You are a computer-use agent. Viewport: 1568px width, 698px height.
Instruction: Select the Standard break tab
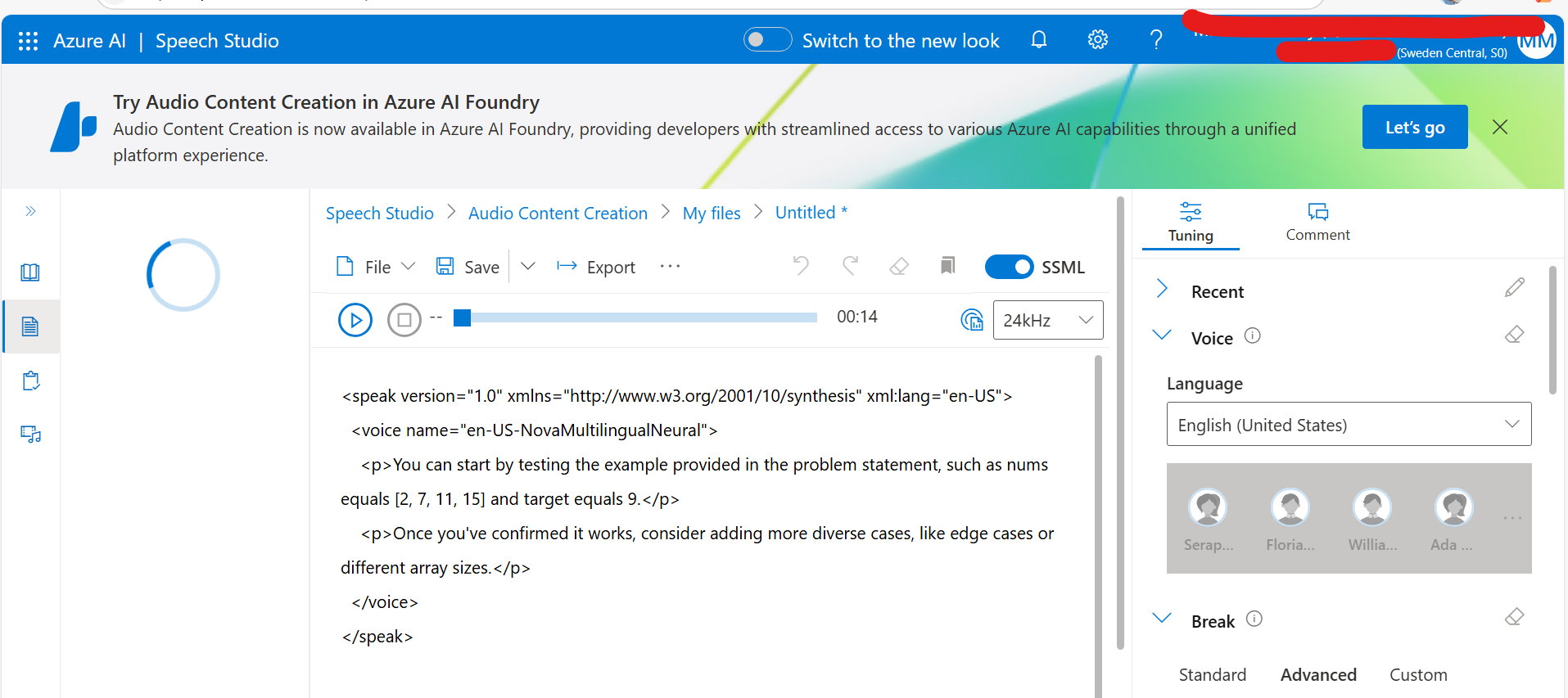click(x=1212, y=675)
